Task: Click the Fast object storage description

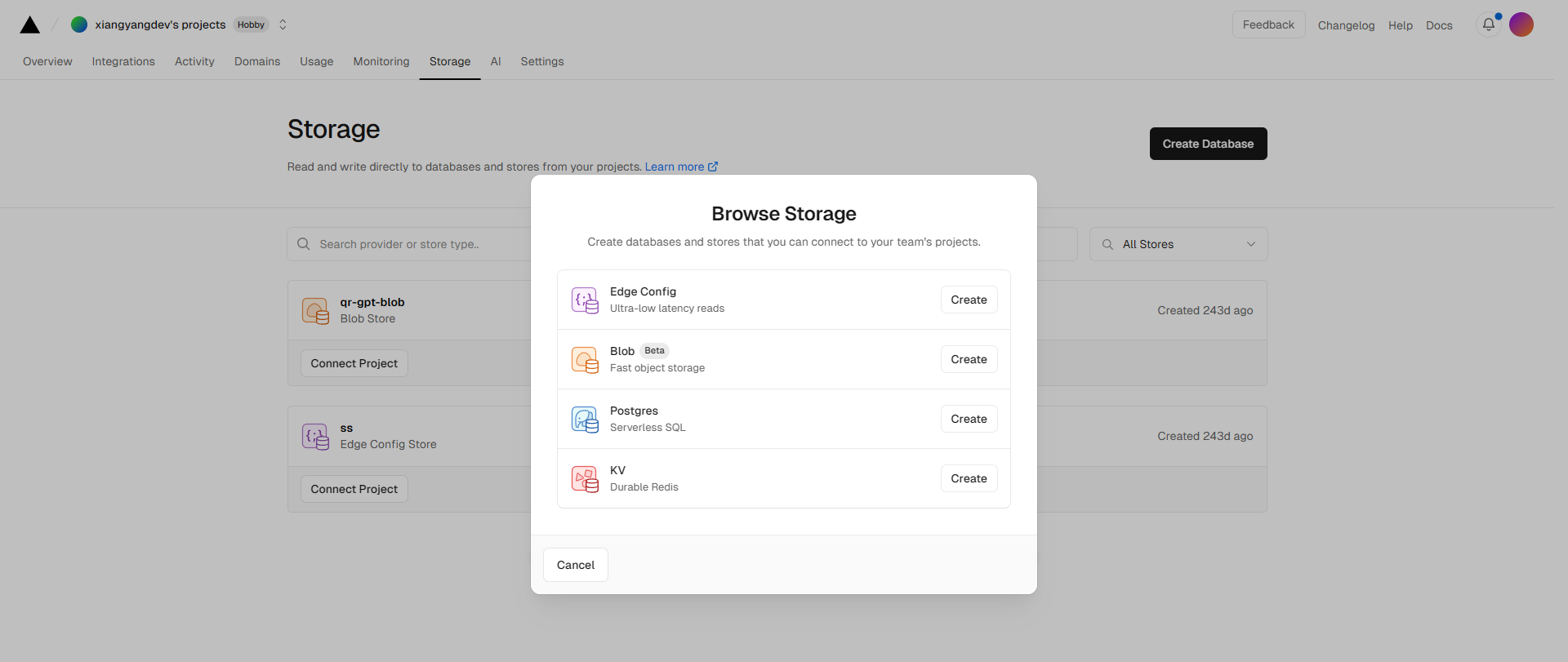Action: click(x=657, y=368)
